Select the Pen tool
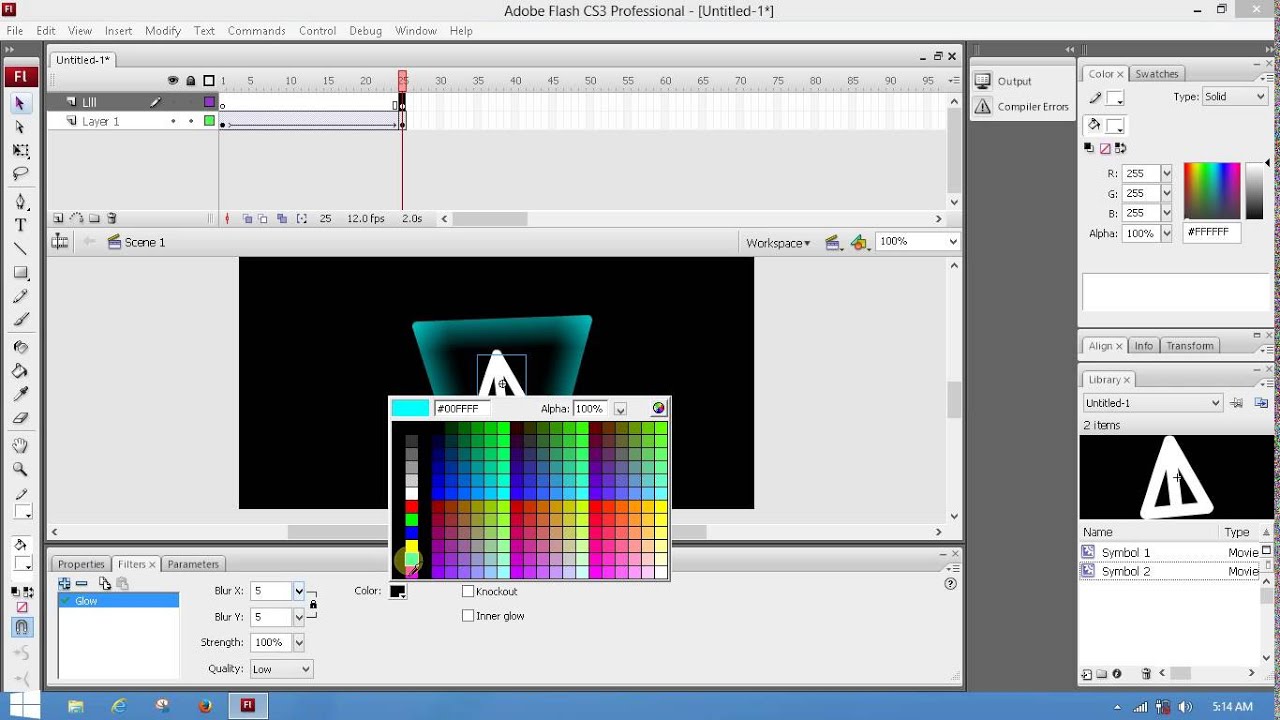 (20, 202)
